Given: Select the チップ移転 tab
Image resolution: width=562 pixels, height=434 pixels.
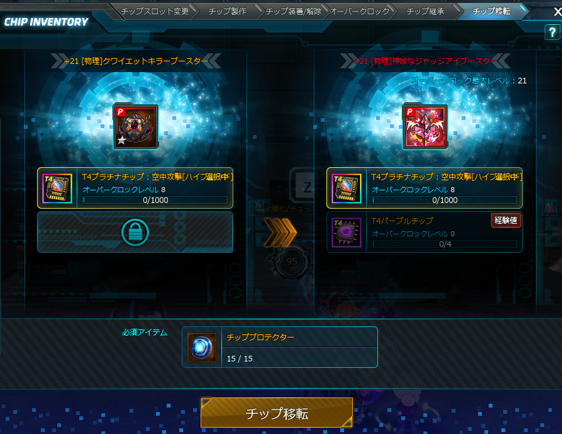Looking at the screenshot, I should click(491, 11).
